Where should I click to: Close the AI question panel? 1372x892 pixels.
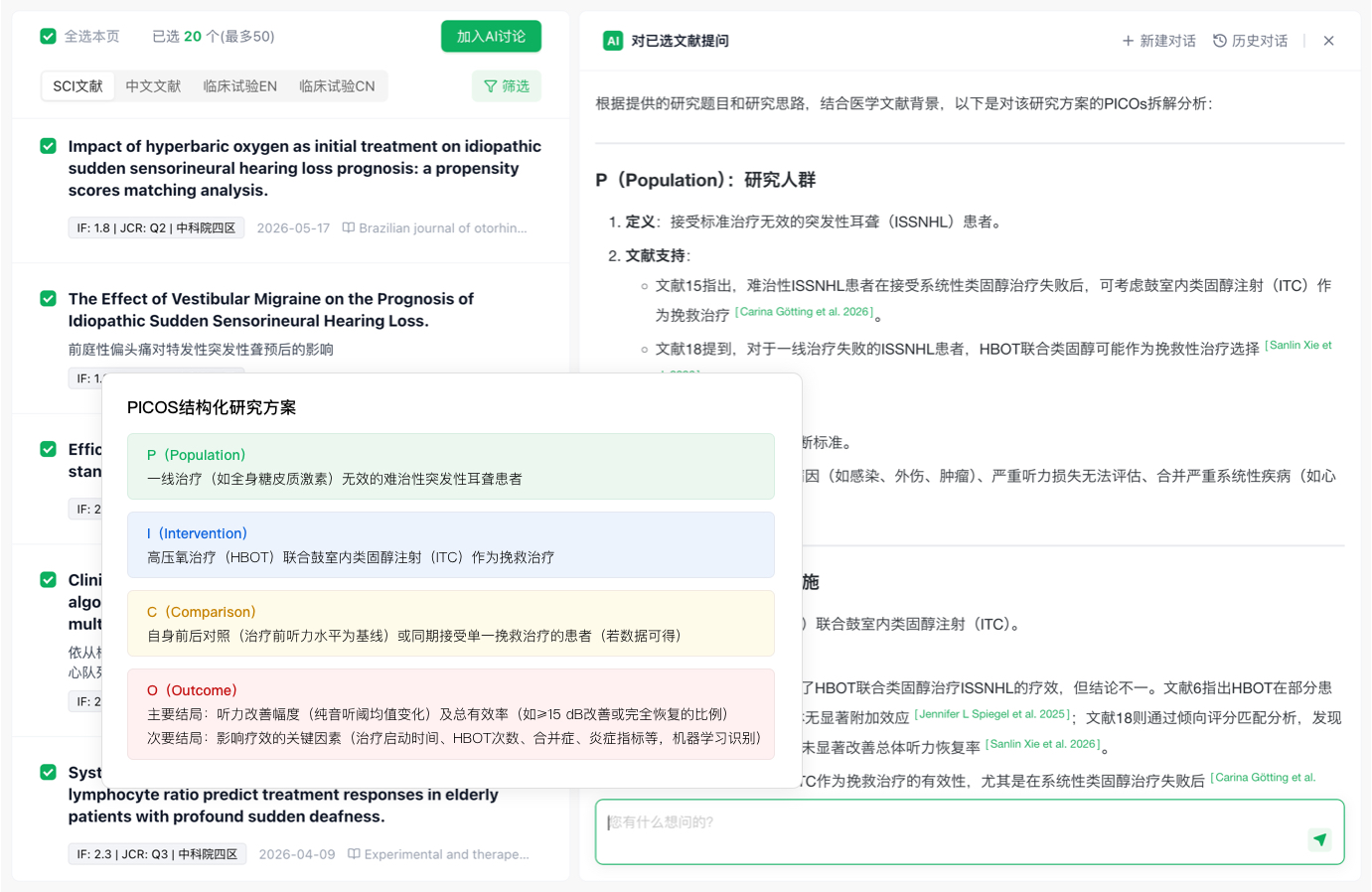1328,41
